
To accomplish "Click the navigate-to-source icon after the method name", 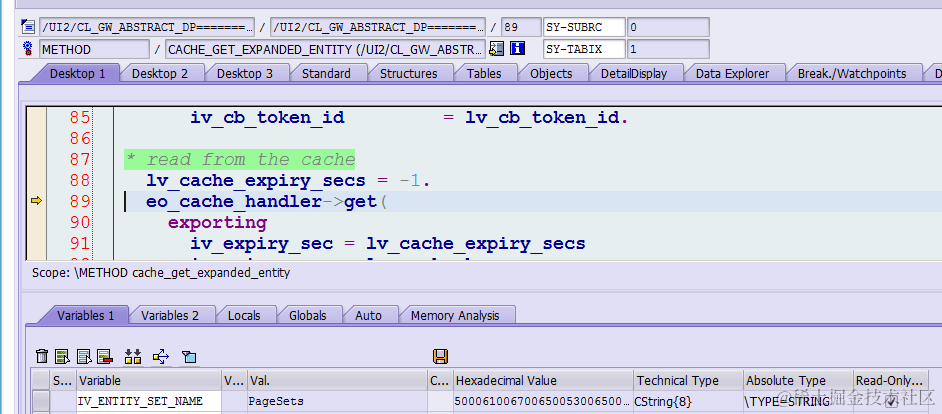I will (496, 49).
